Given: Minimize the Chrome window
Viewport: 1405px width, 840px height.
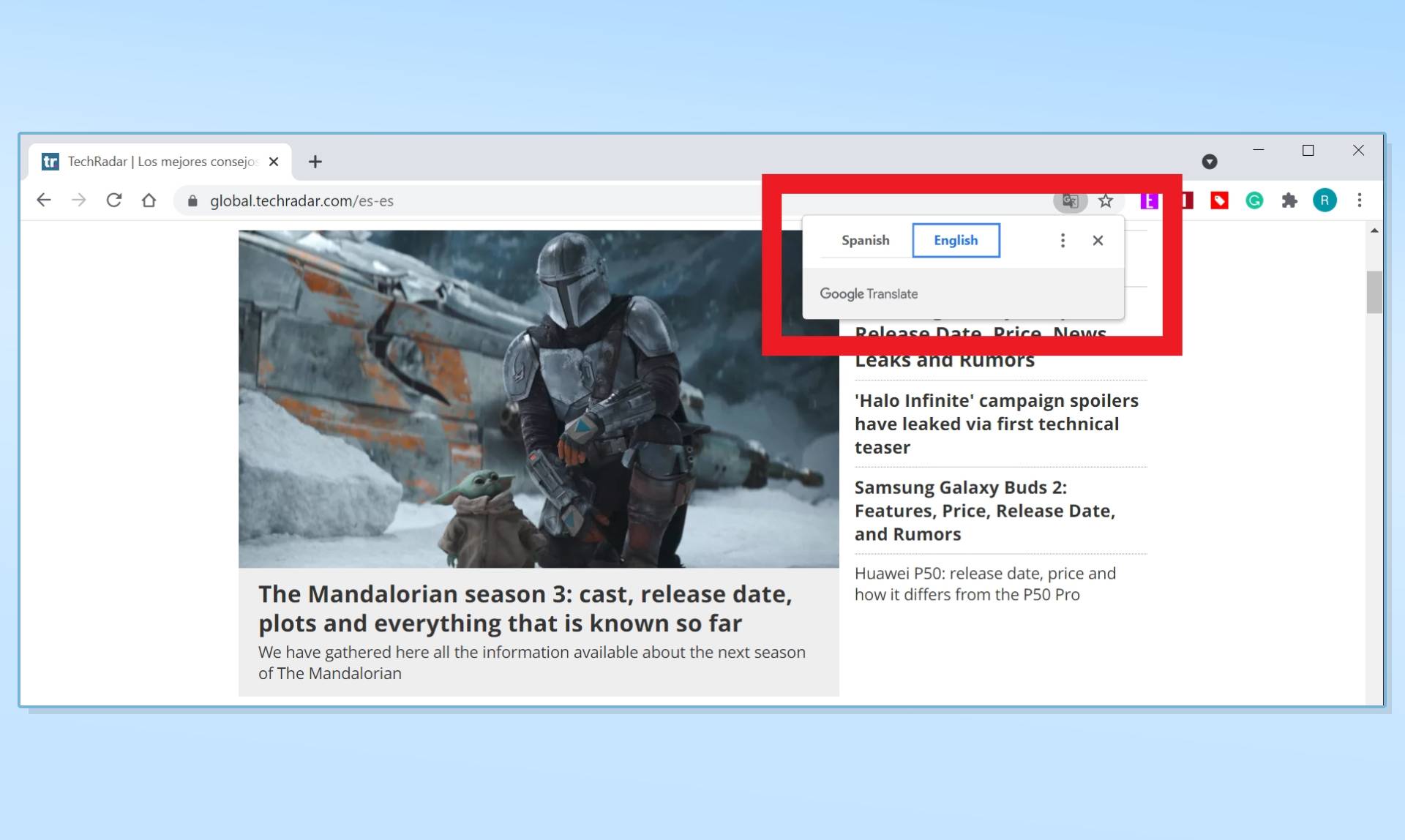Looking at the screenshot, I should 1259,150.
